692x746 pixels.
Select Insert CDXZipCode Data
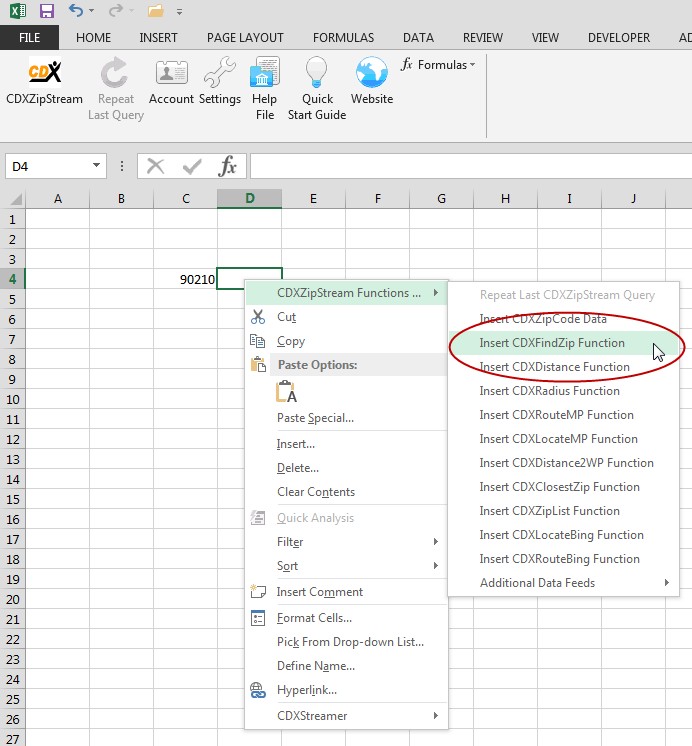point(563,319)
